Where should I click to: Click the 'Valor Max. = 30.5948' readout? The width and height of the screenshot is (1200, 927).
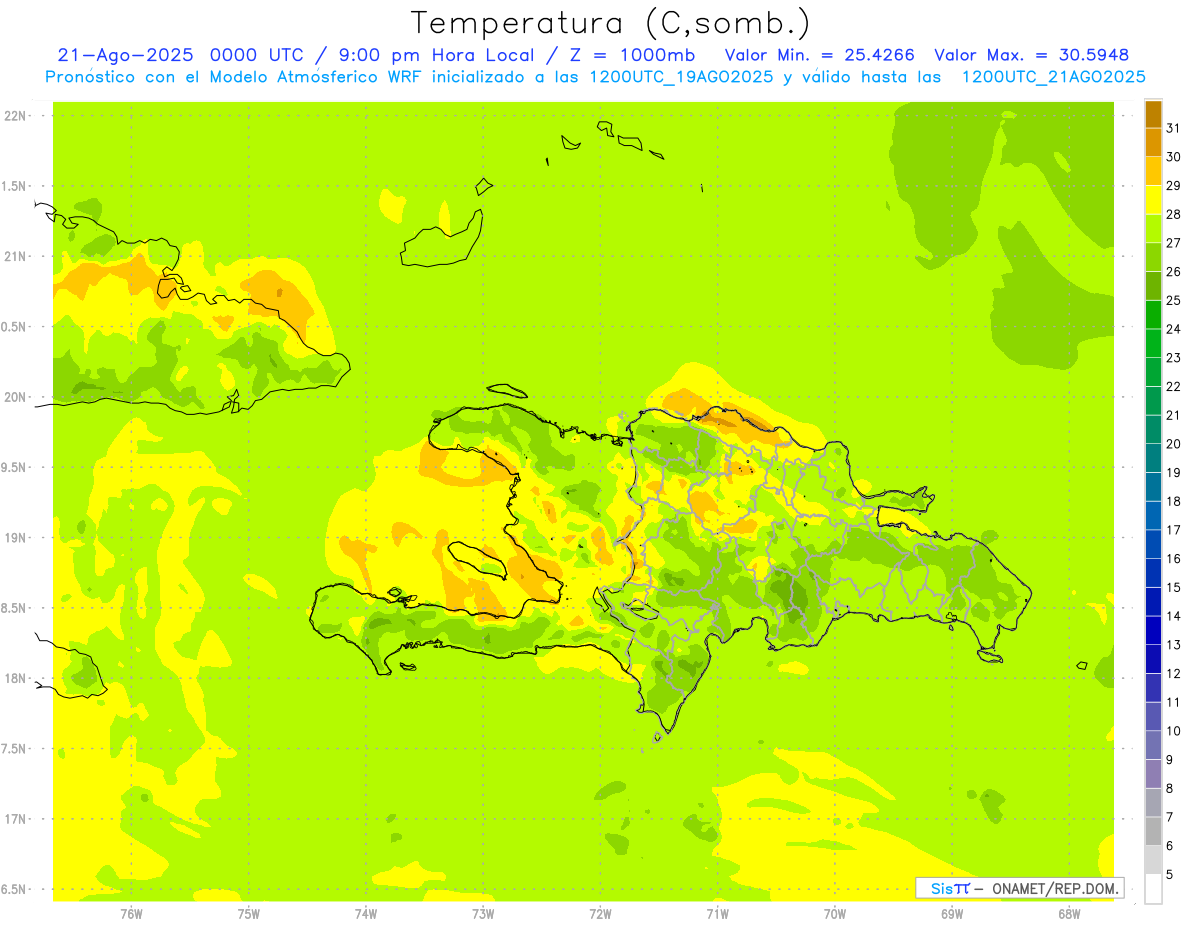pos(1031,55)
